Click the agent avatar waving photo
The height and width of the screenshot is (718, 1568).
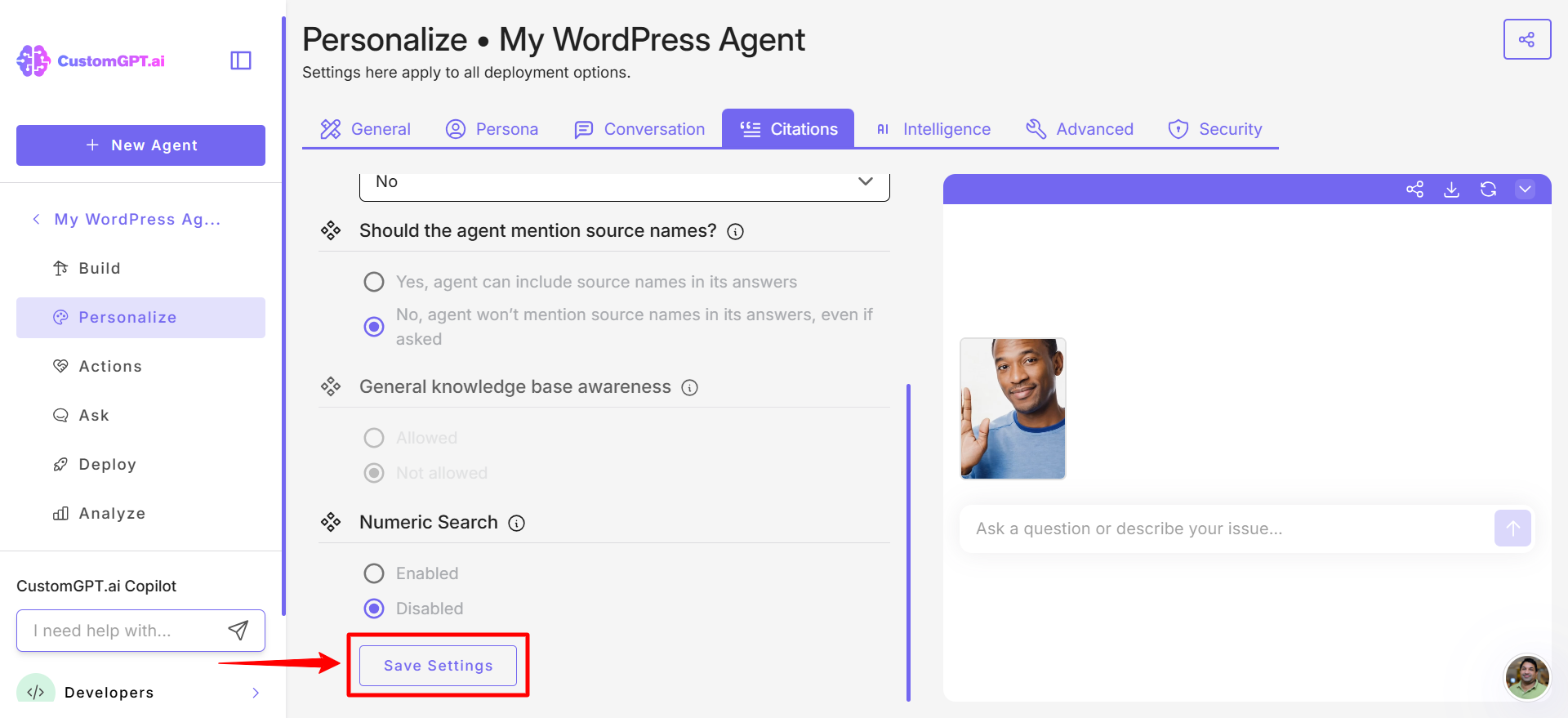click(x=1013, y=408)
